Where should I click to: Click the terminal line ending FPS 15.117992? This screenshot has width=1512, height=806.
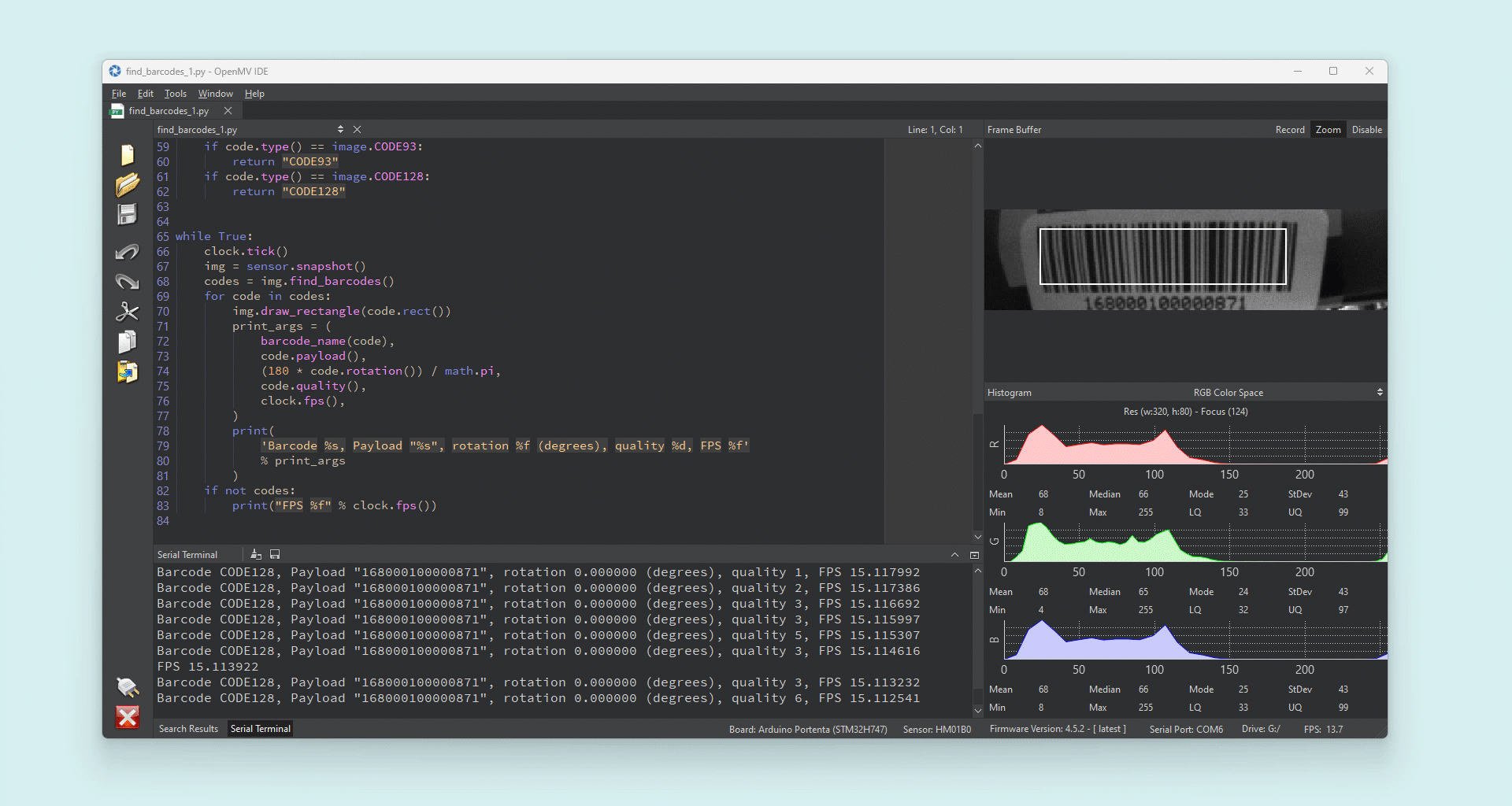coord(539,572)
